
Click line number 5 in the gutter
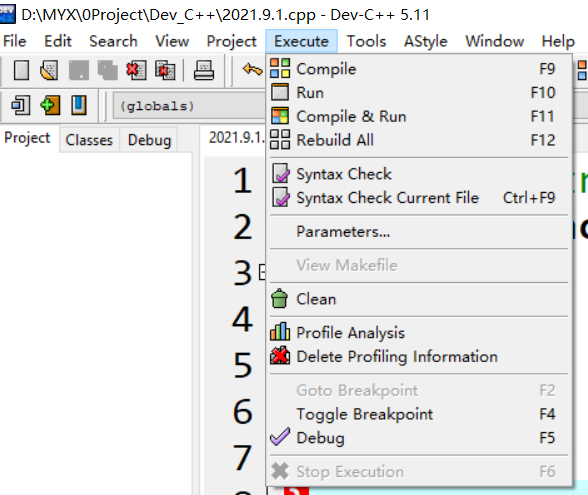(x=242, y=365)
